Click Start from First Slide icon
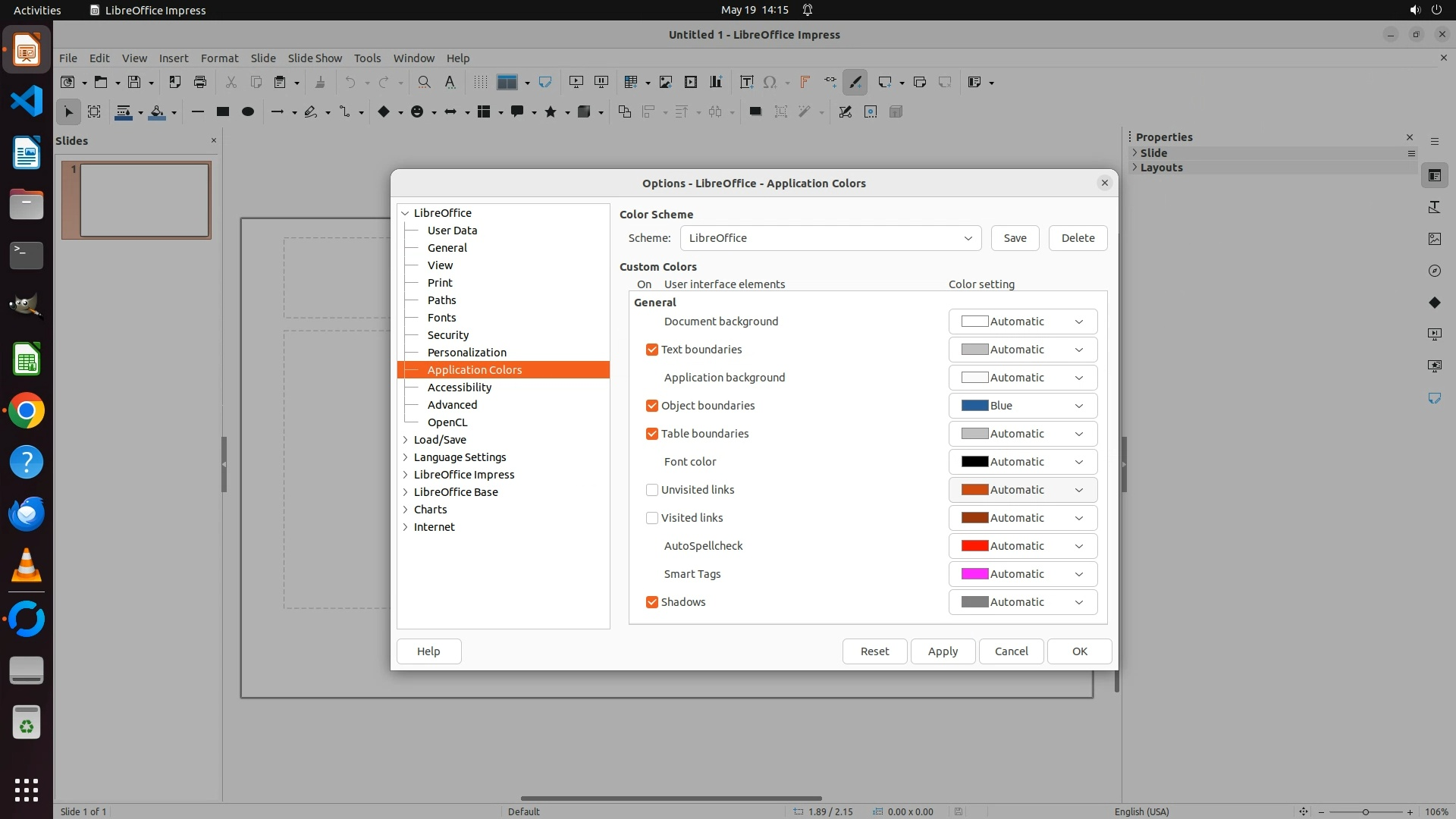The image size is (1456, 819). 576,82
